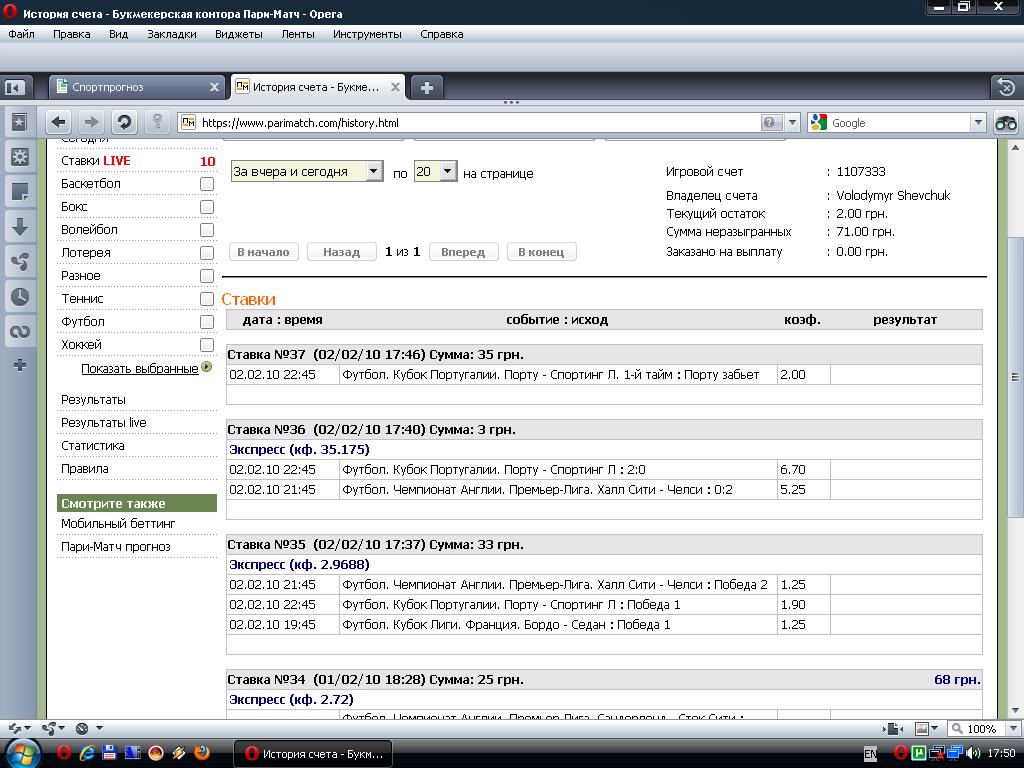Go back with the Back arrow
Image resolution: width=1024 pixels, height=768 pixels.
pos(58,122)
